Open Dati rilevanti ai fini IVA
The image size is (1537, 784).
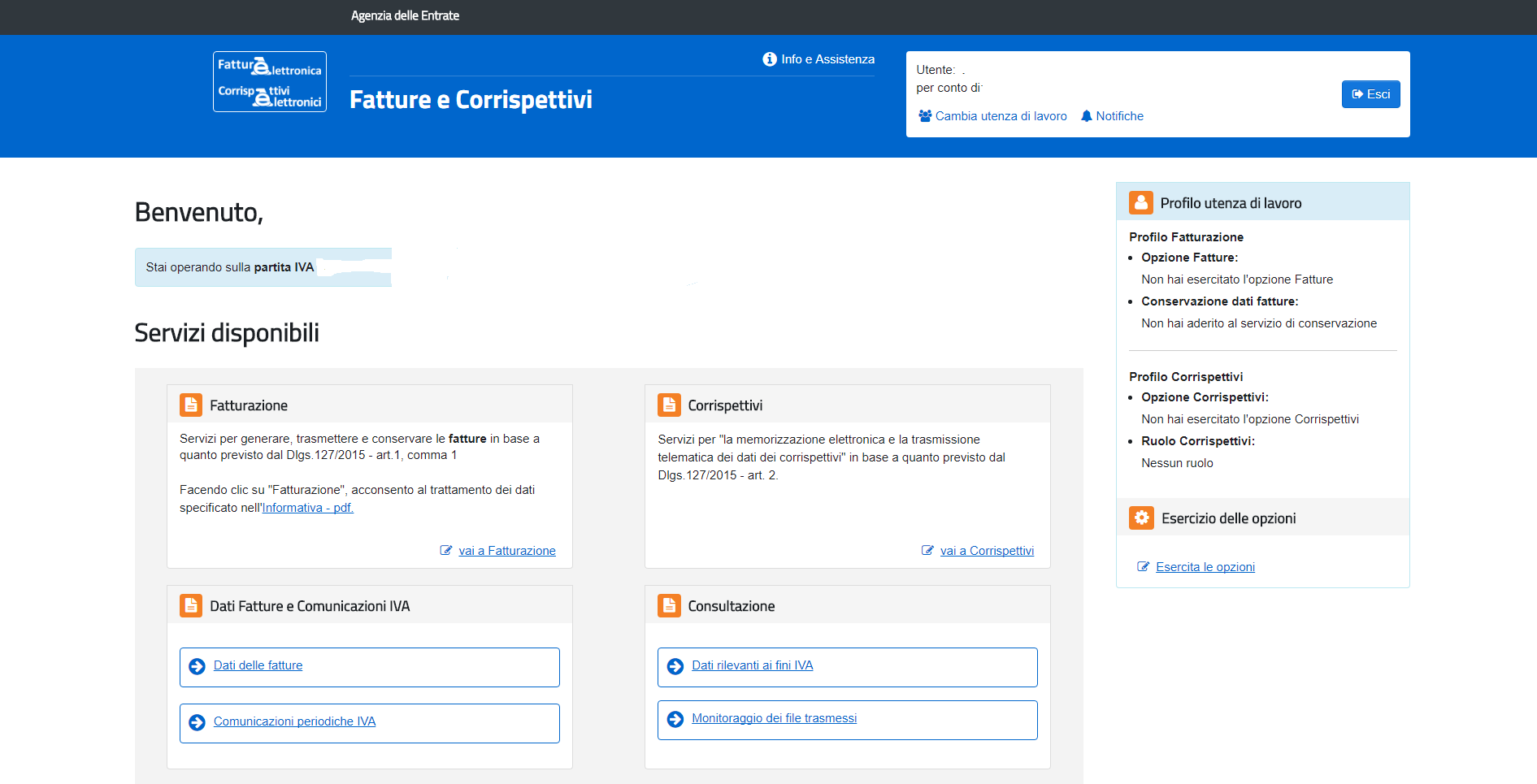click(752, 665)
